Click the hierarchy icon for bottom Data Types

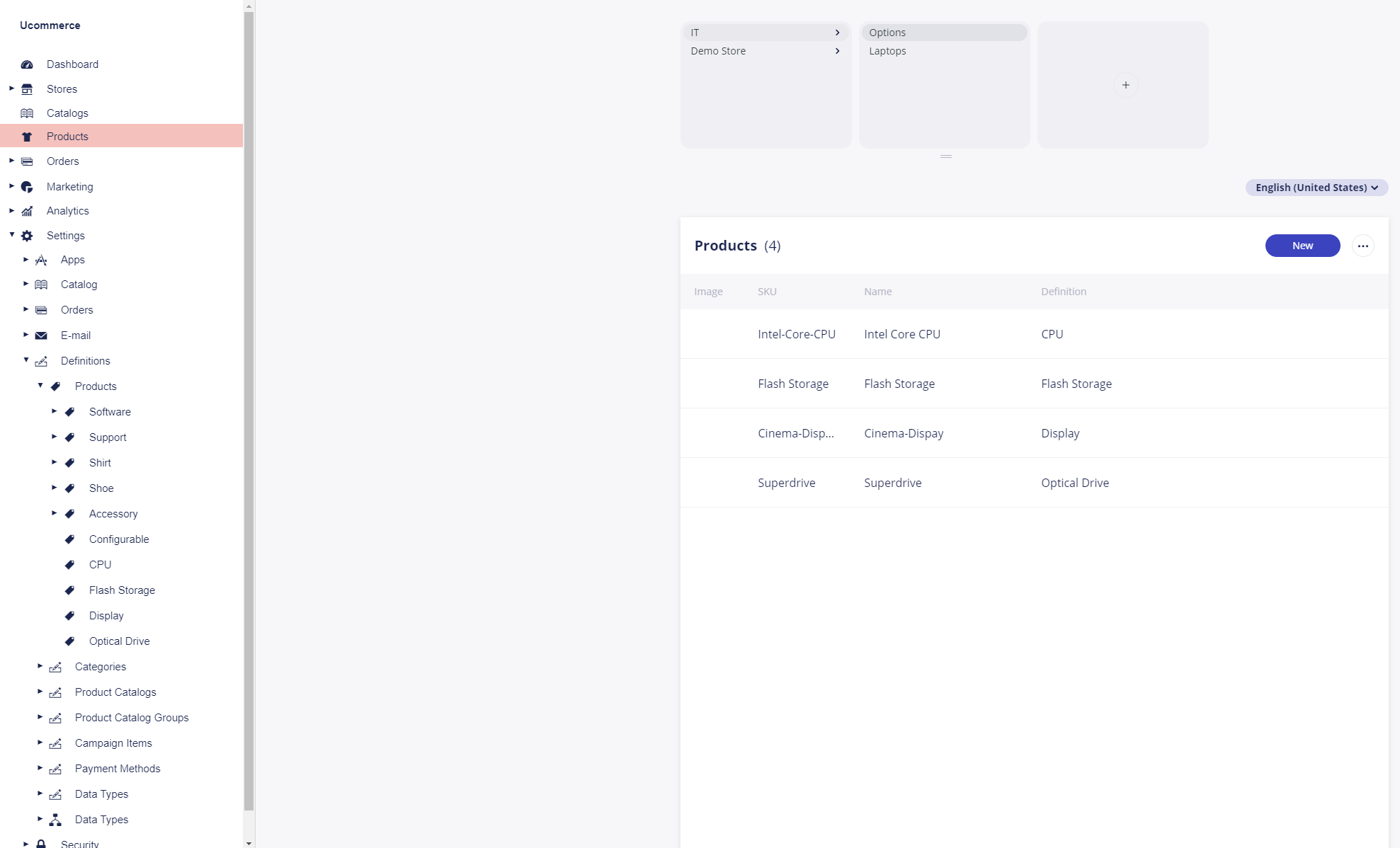point(55,820)
